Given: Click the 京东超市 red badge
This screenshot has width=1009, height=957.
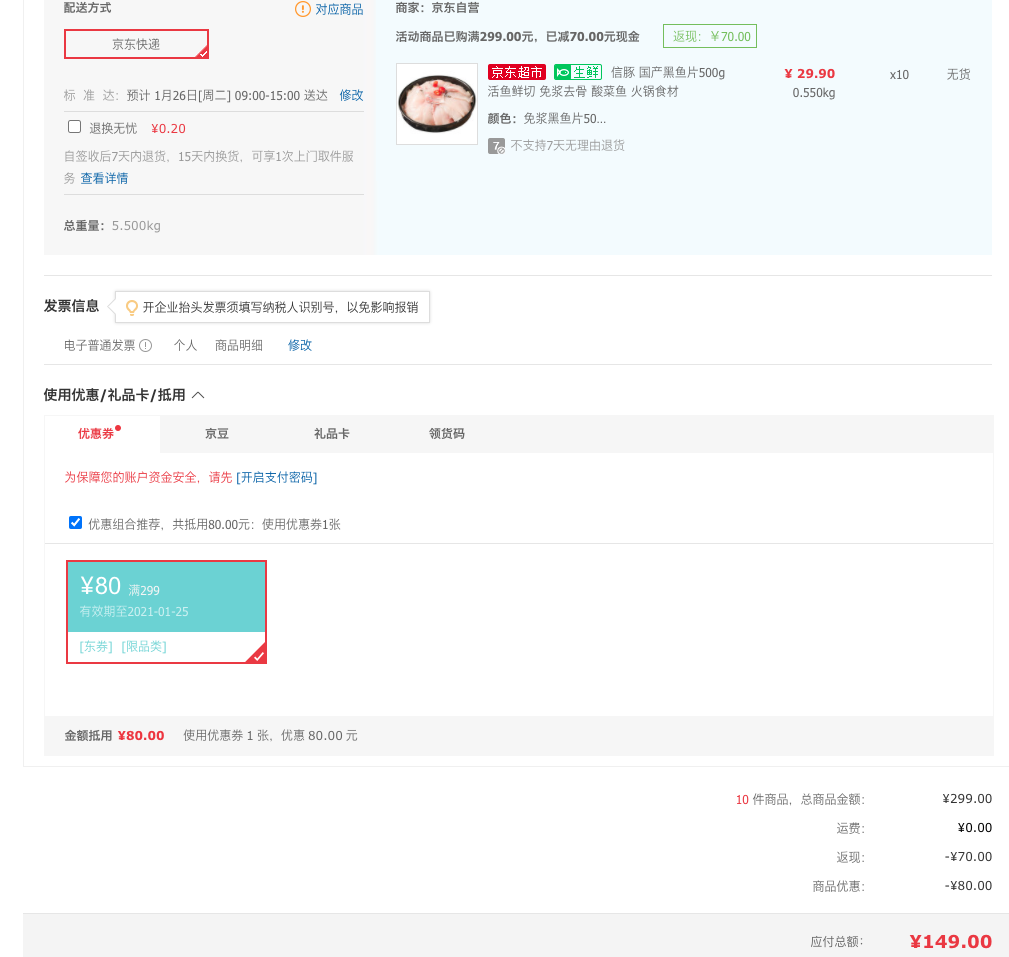Looking at the screenshot, I should tap(517, 72).
